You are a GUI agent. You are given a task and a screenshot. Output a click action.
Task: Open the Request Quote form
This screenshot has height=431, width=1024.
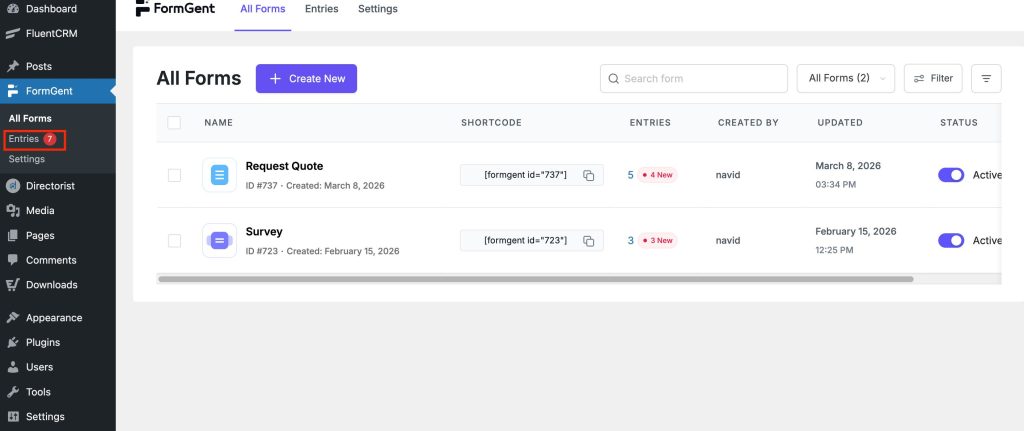pyautogui.click(x=284, y=166)
